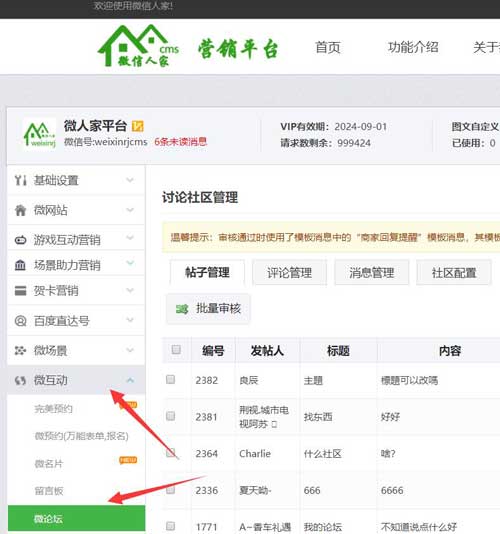Viewport: 500px width, 534px height.
Task: Expand the 游戏互动营销 chevron
Action: point(130,238)
